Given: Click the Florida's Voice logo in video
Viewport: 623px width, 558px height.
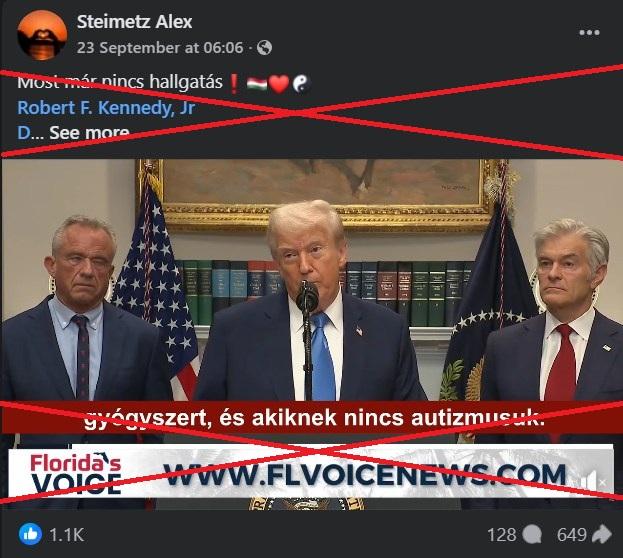Looking at the screenshot, I should 76,474.
